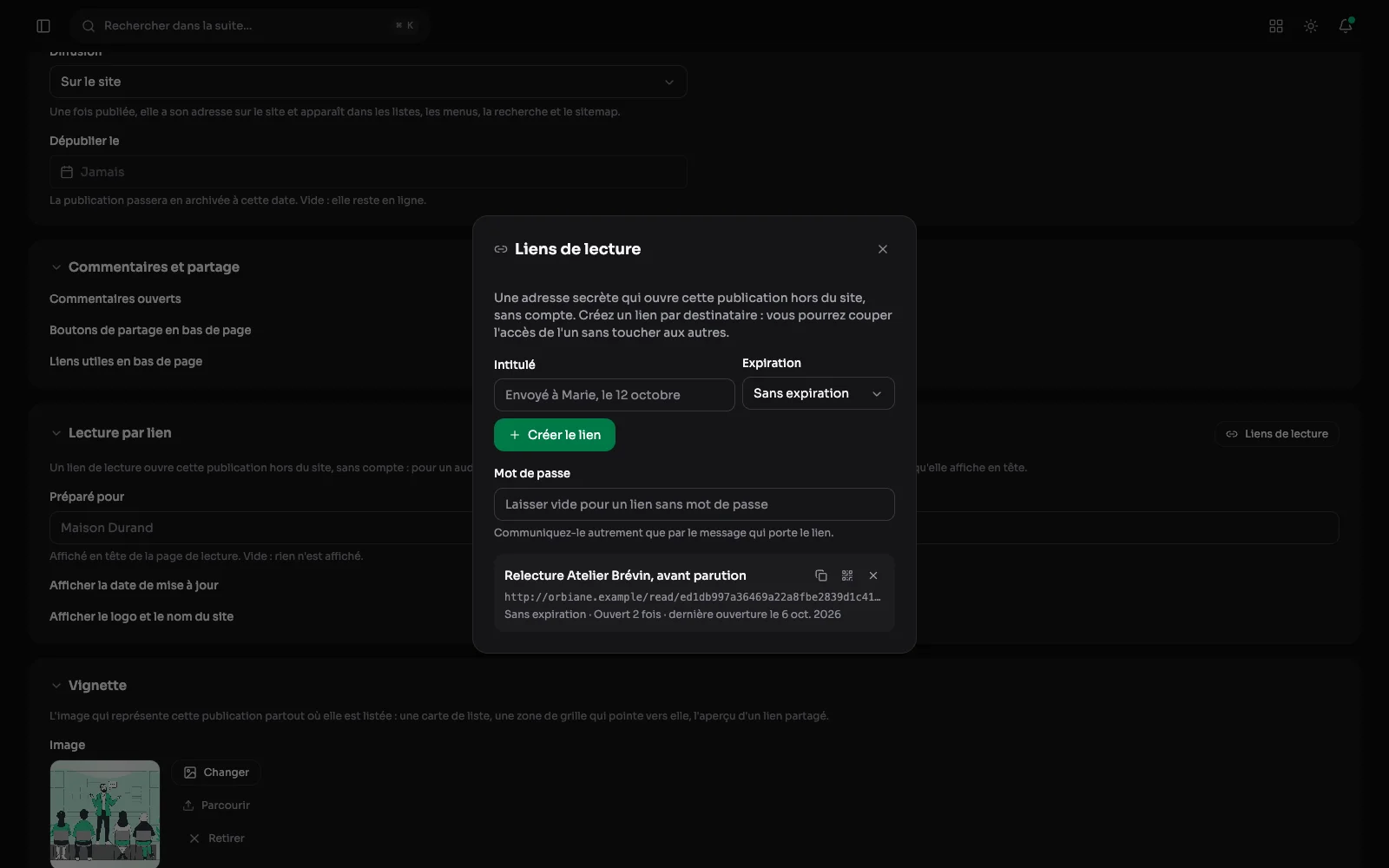This screenshot has height=868, width=1389.
Task: Collapse the Vignette section
Action: (56, 686)
